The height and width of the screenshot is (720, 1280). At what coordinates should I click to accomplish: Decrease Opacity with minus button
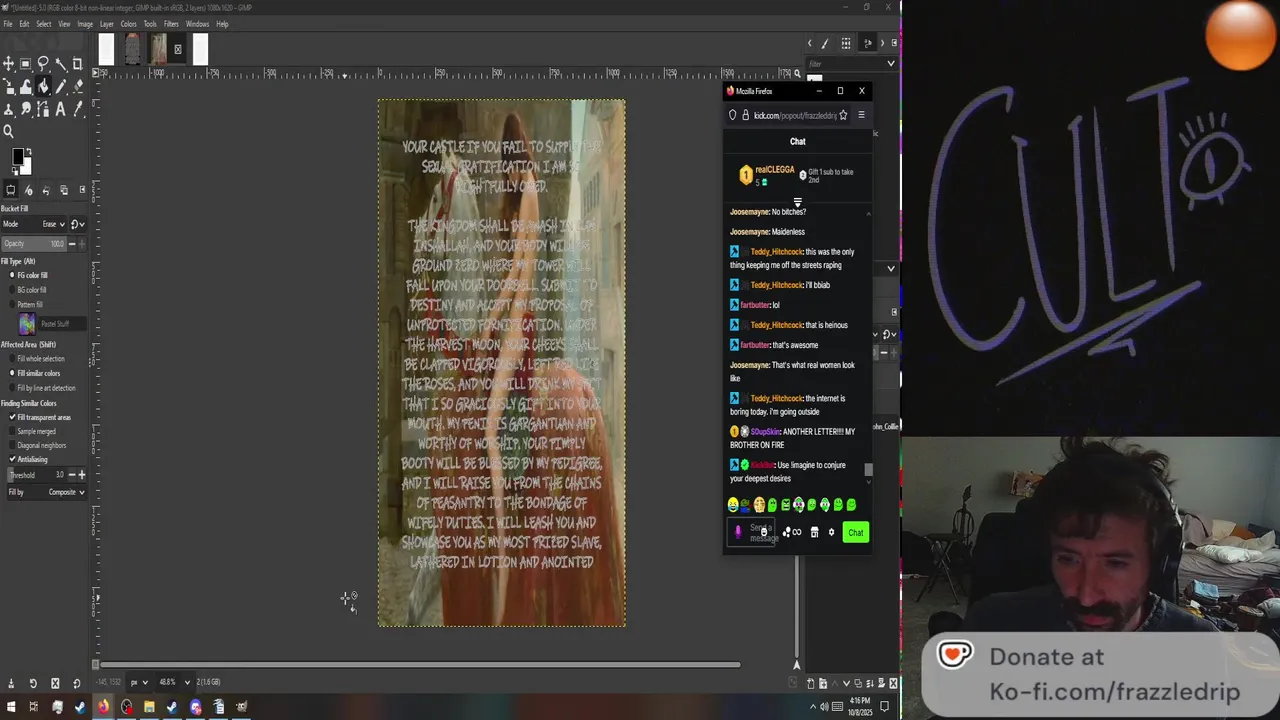click(x=72, y=243)
